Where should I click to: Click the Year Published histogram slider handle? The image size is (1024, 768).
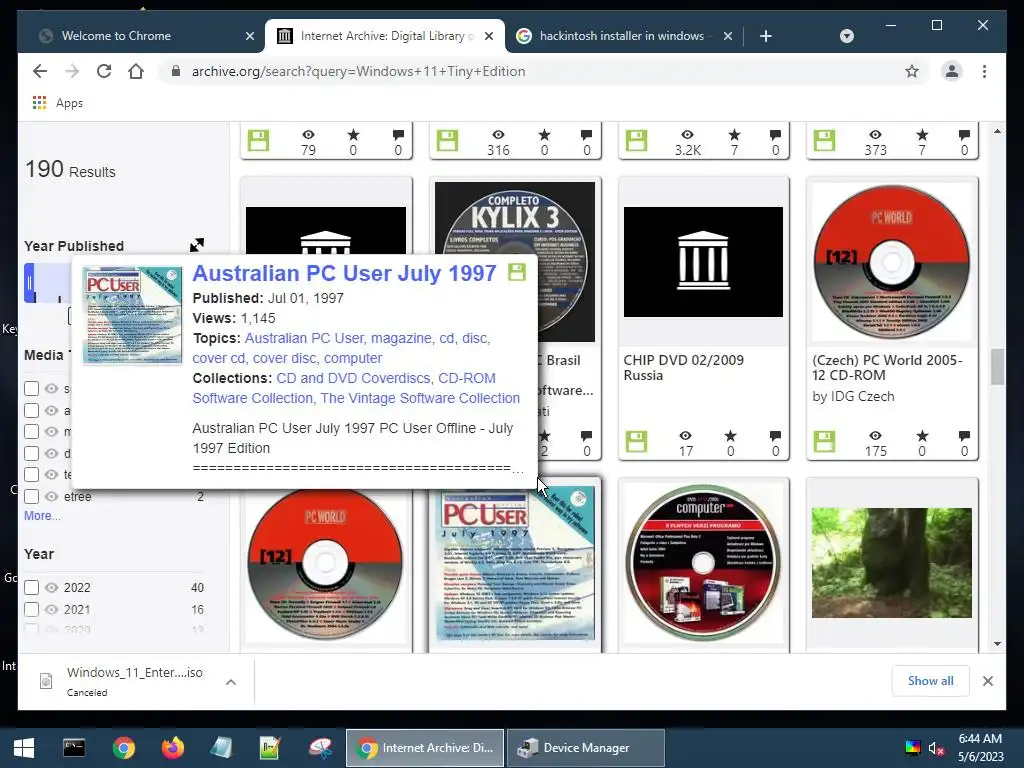pyautogui.click(x=29, y=283)
